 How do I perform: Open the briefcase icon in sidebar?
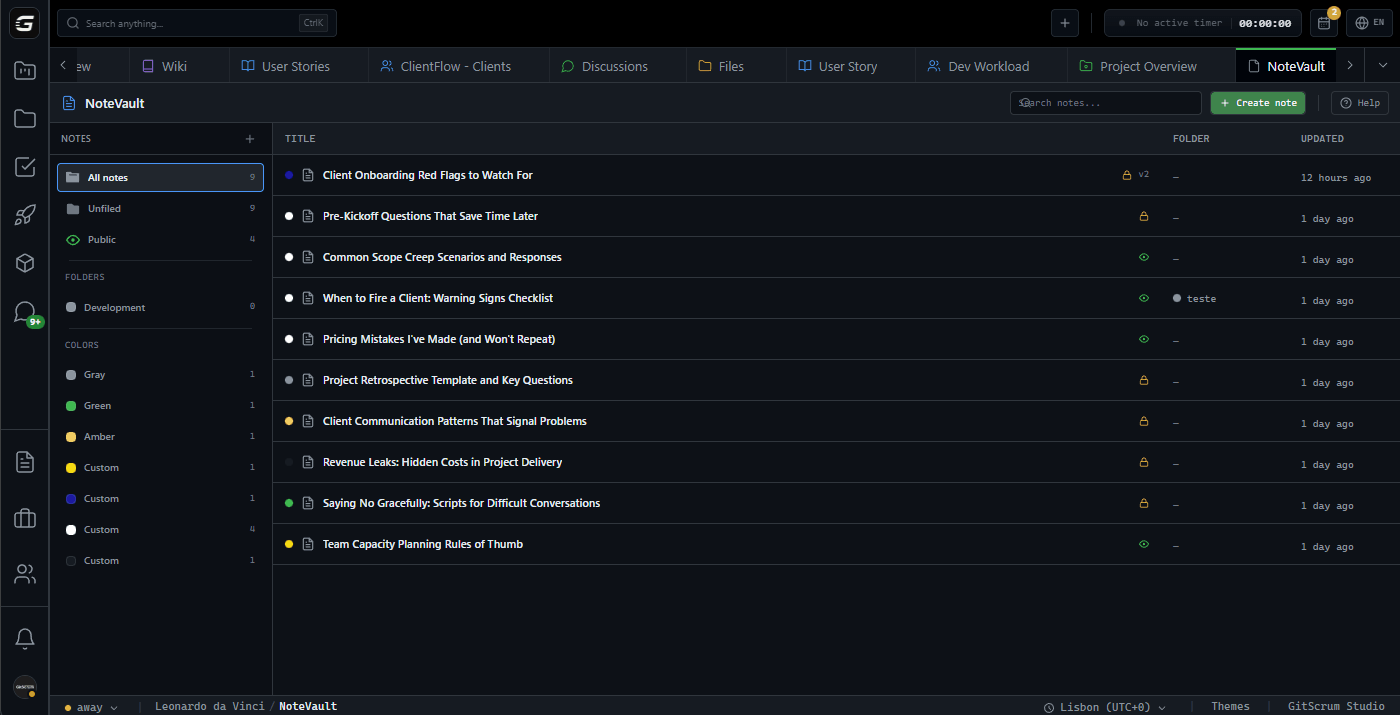(x=25, y=518)
